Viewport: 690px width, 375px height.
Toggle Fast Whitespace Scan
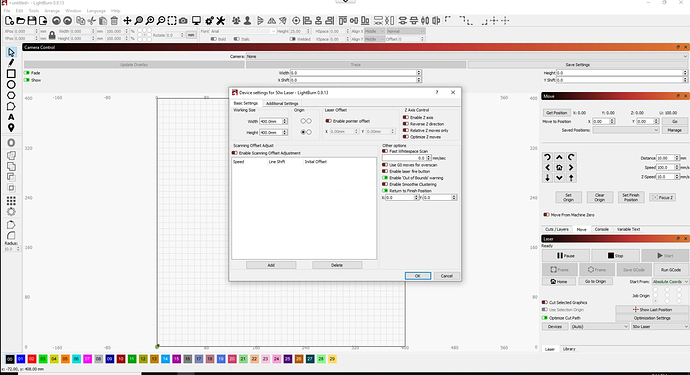(385, 151)
